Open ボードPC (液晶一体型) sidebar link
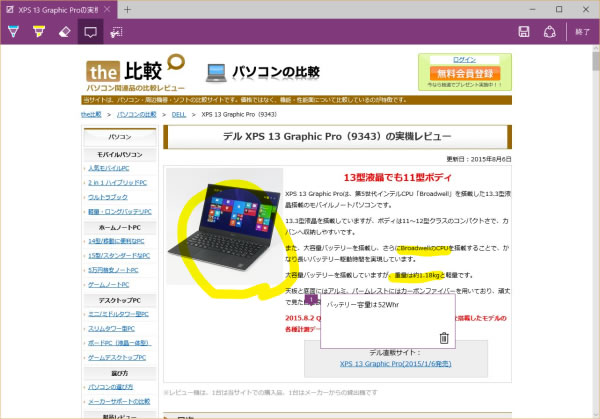 (x=119, y=343)
